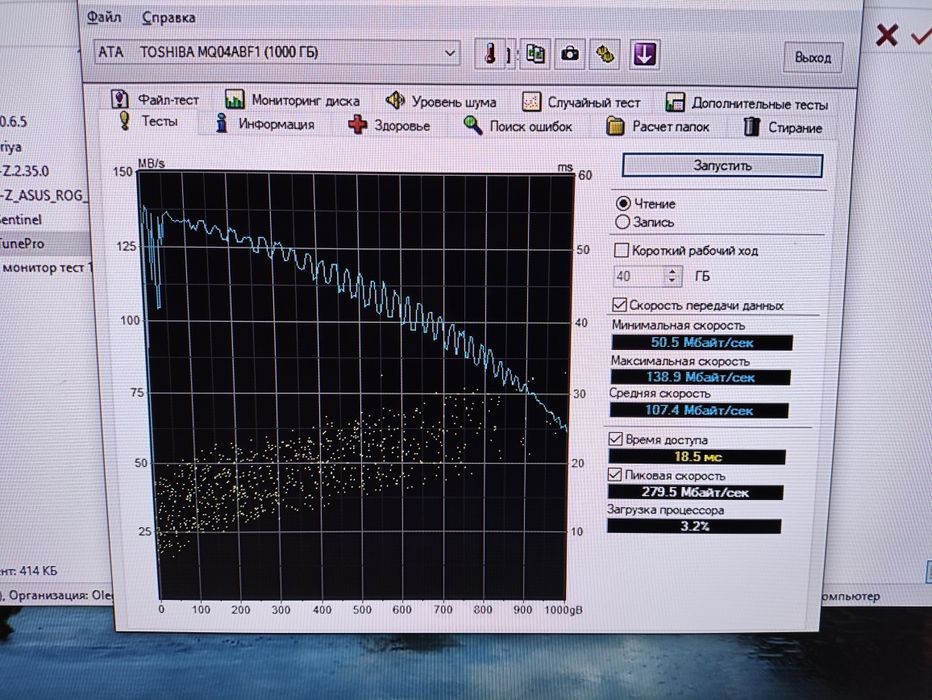Click the minimum speed value 50.5 Мбайт/сек
This screenshot has width=932, height=700.
(702, 342)
